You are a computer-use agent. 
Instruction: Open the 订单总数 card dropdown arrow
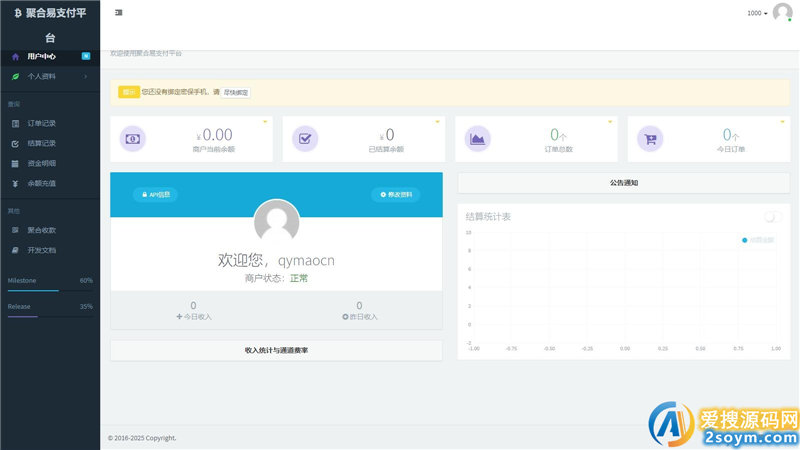coord(610,122)
